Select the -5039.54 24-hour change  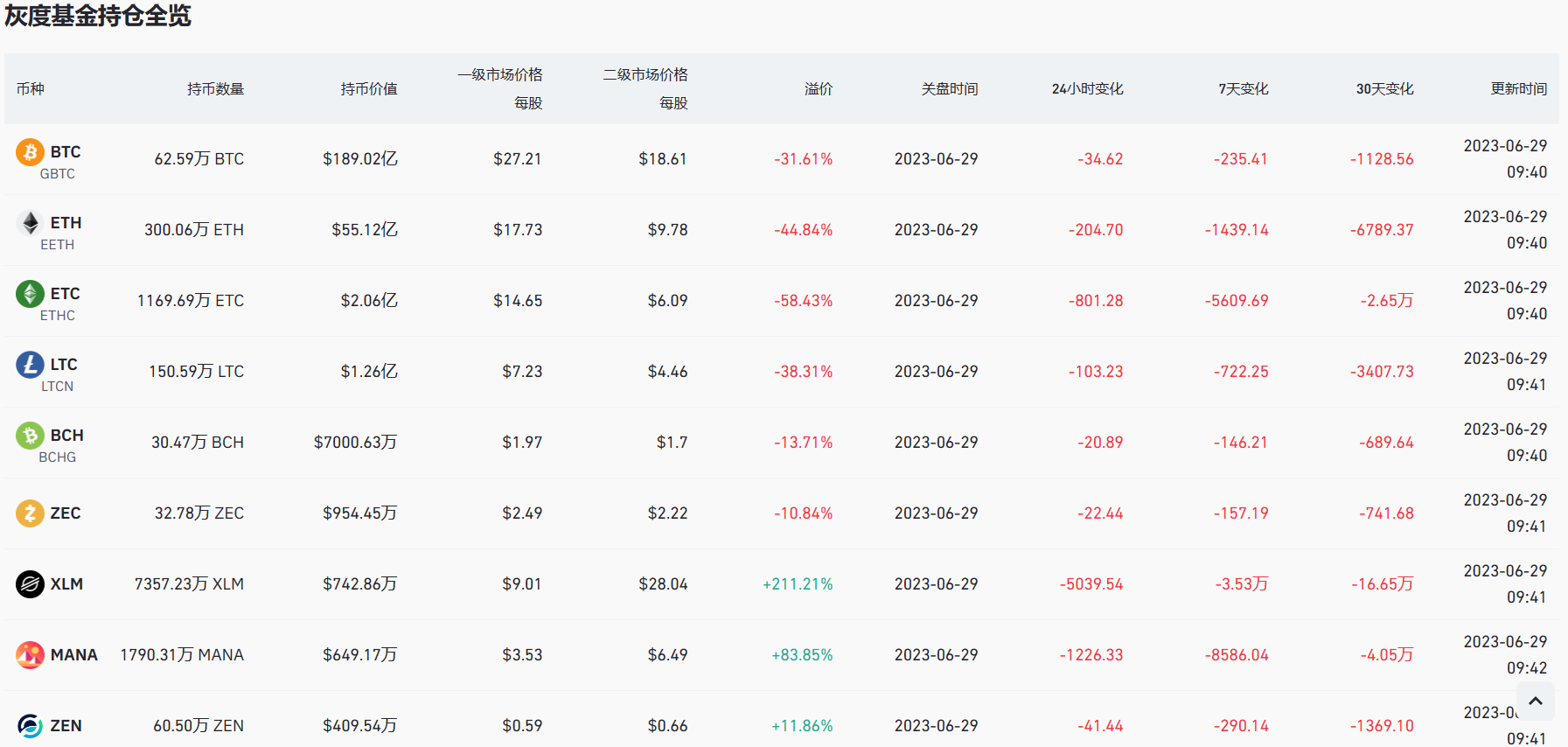[1091, 584]
